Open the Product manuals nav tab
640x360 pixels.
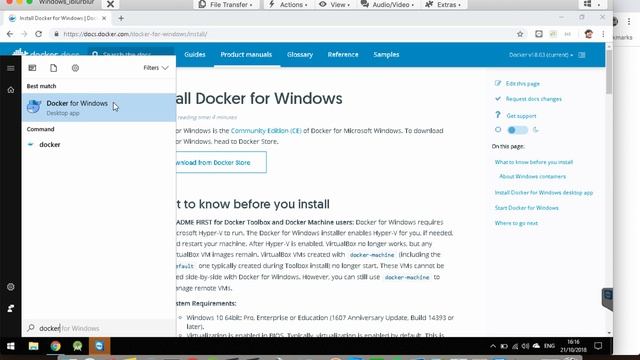click(x=246, y=54)
